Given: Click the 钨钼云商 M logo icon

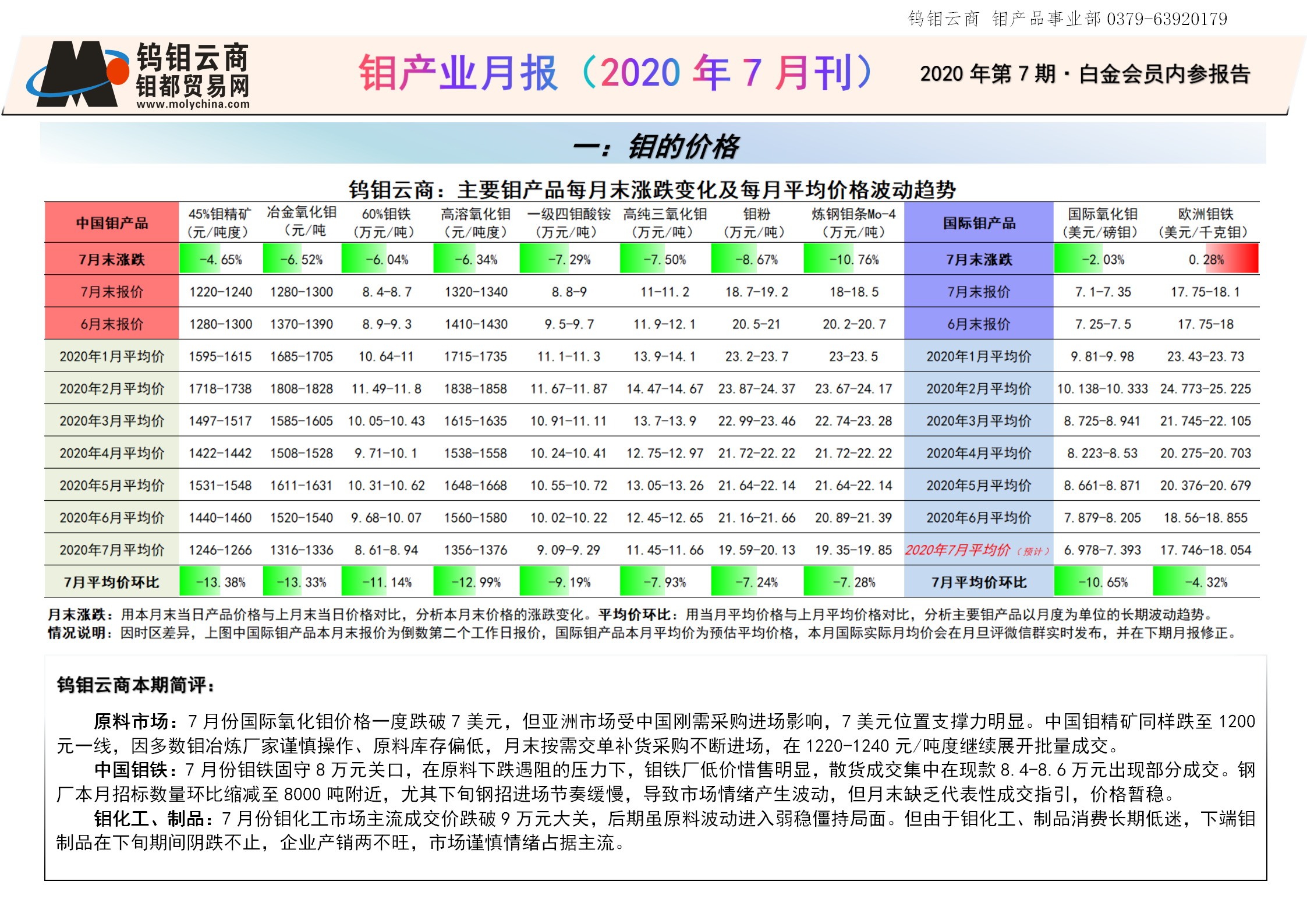Looking at the screenshot, I should coord(78,74).
